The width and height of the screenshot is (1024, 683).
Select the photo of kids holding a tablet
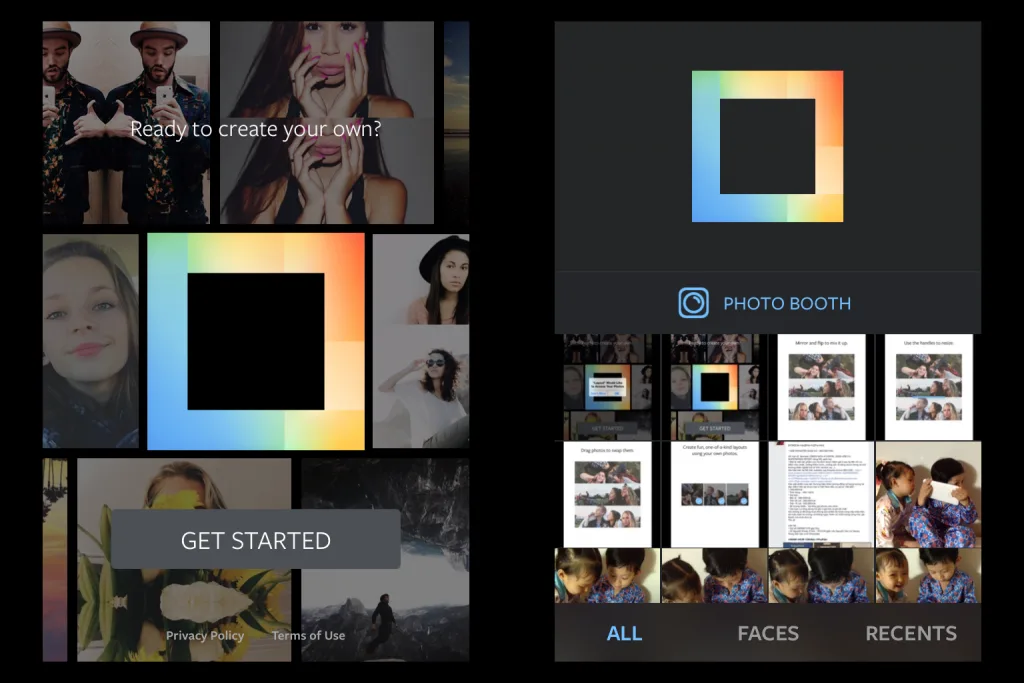pyautogui.click(x=928, y=494)
